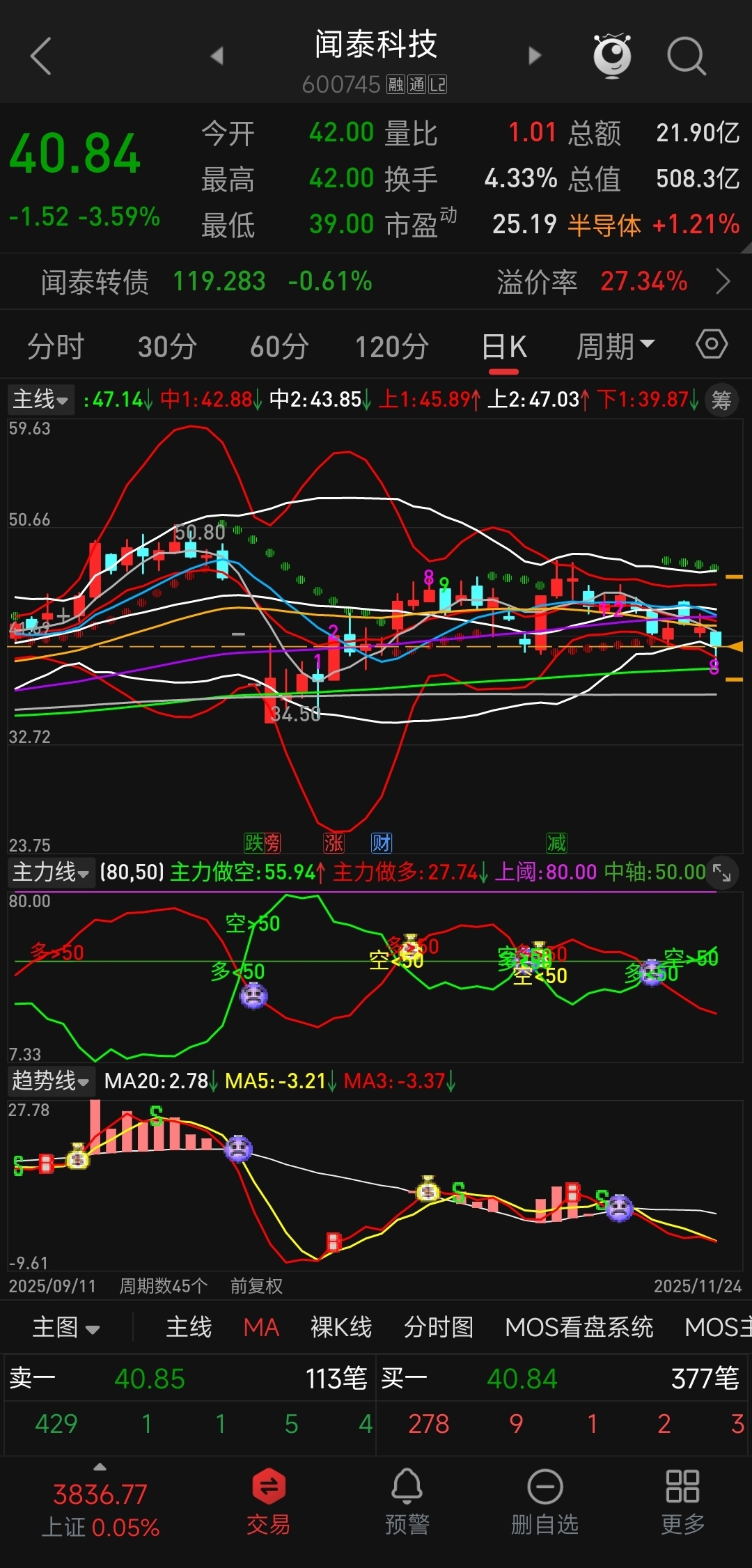Viewport: 752px width, 1568px height.
Task: Open 更多 more grid icon
Action: click(682, 1502)
